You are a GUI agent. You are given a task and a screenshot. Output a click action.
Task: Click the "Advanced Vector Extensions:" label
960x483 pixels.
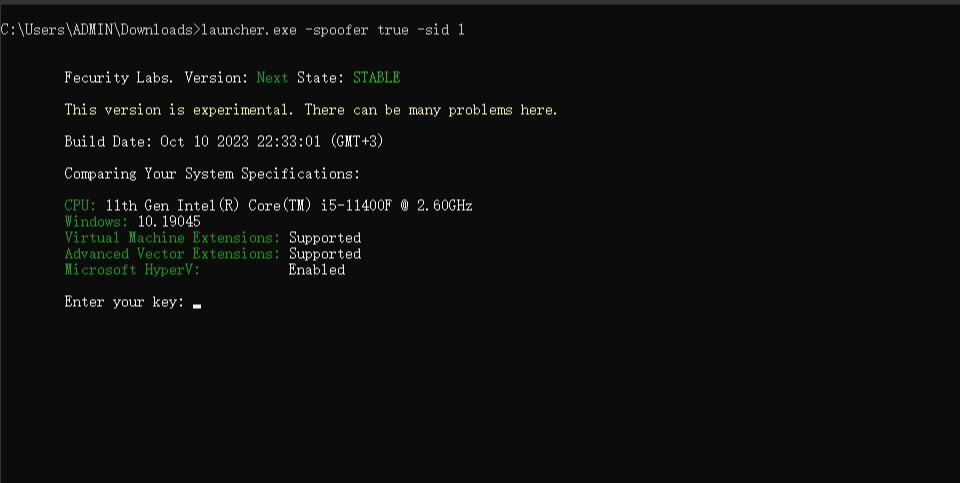172,254
